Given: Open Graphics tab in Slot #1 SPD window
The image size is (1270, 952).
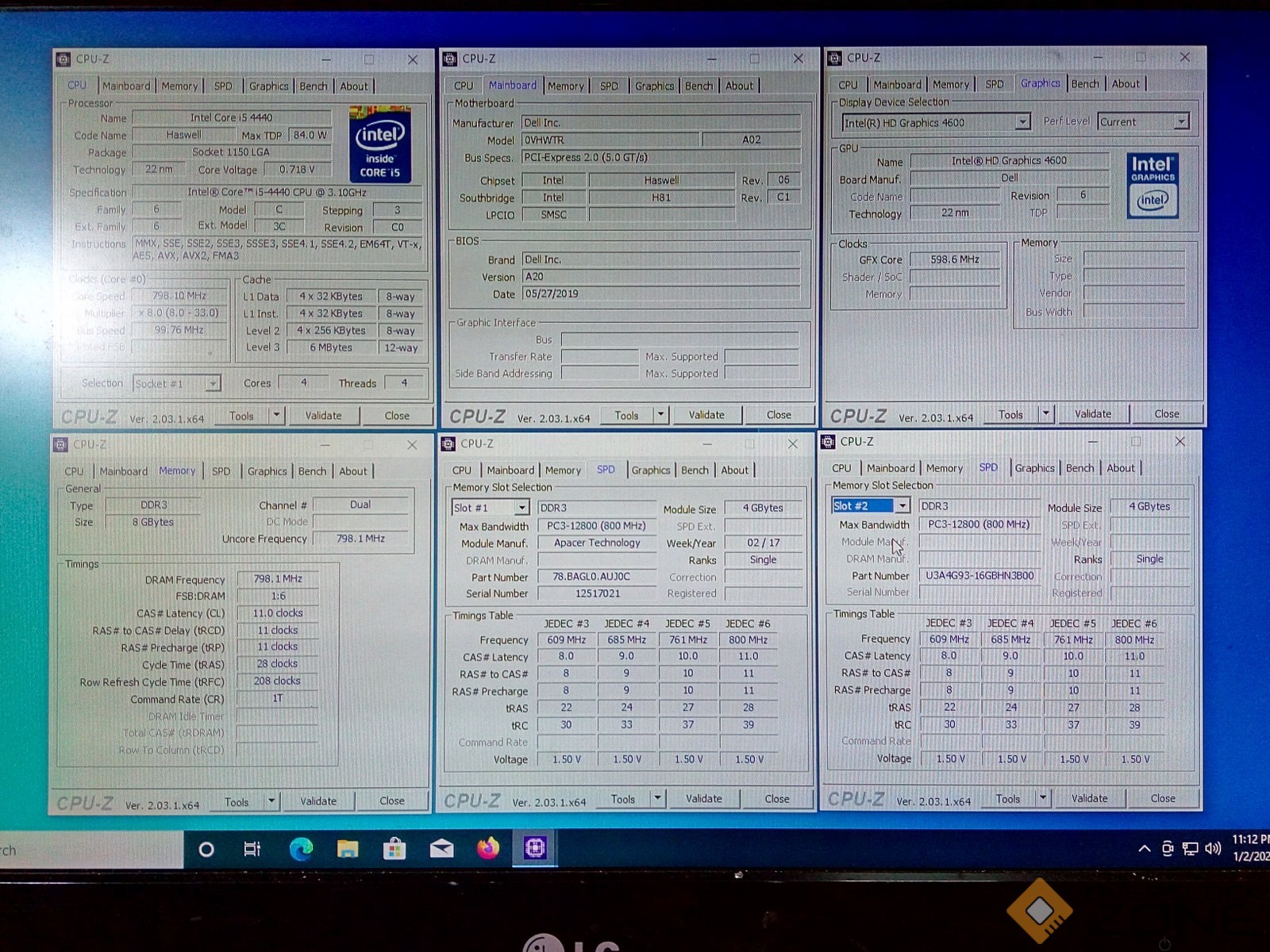Looking at the screenshot, I should (651, 470).
